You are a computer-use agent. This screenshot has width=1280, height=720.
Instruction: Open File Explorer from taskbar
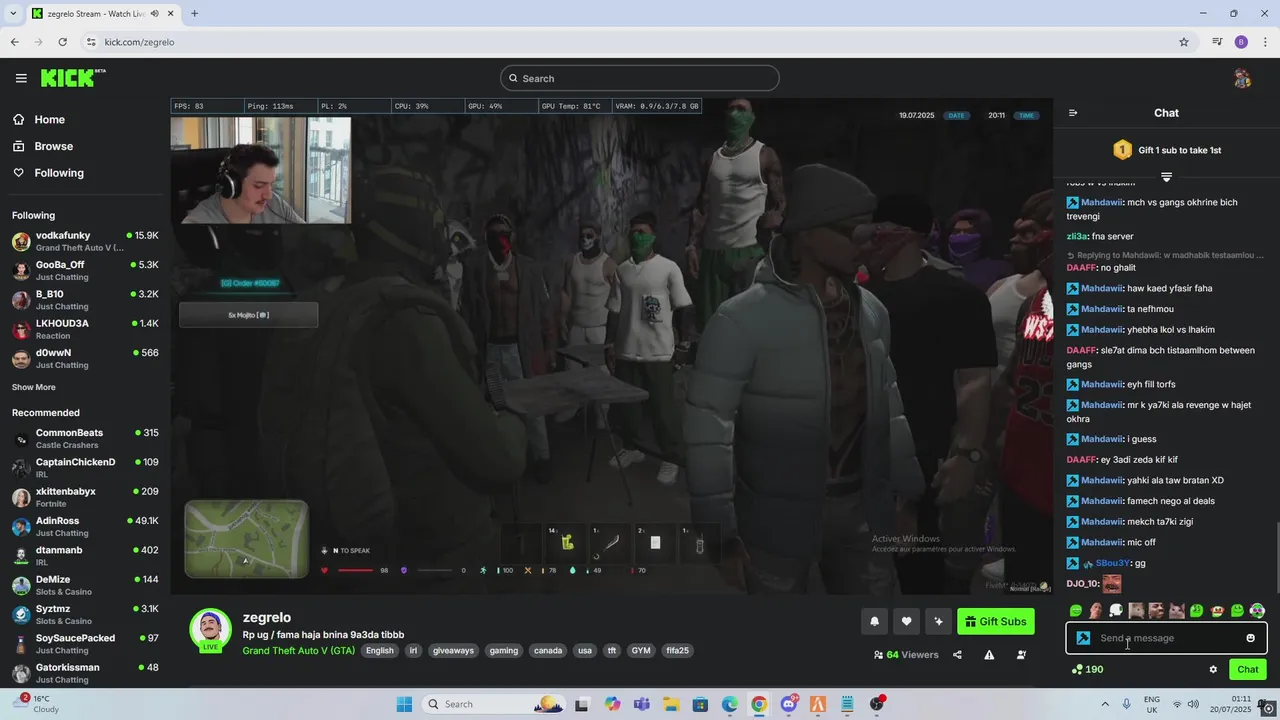click(670, 704)
